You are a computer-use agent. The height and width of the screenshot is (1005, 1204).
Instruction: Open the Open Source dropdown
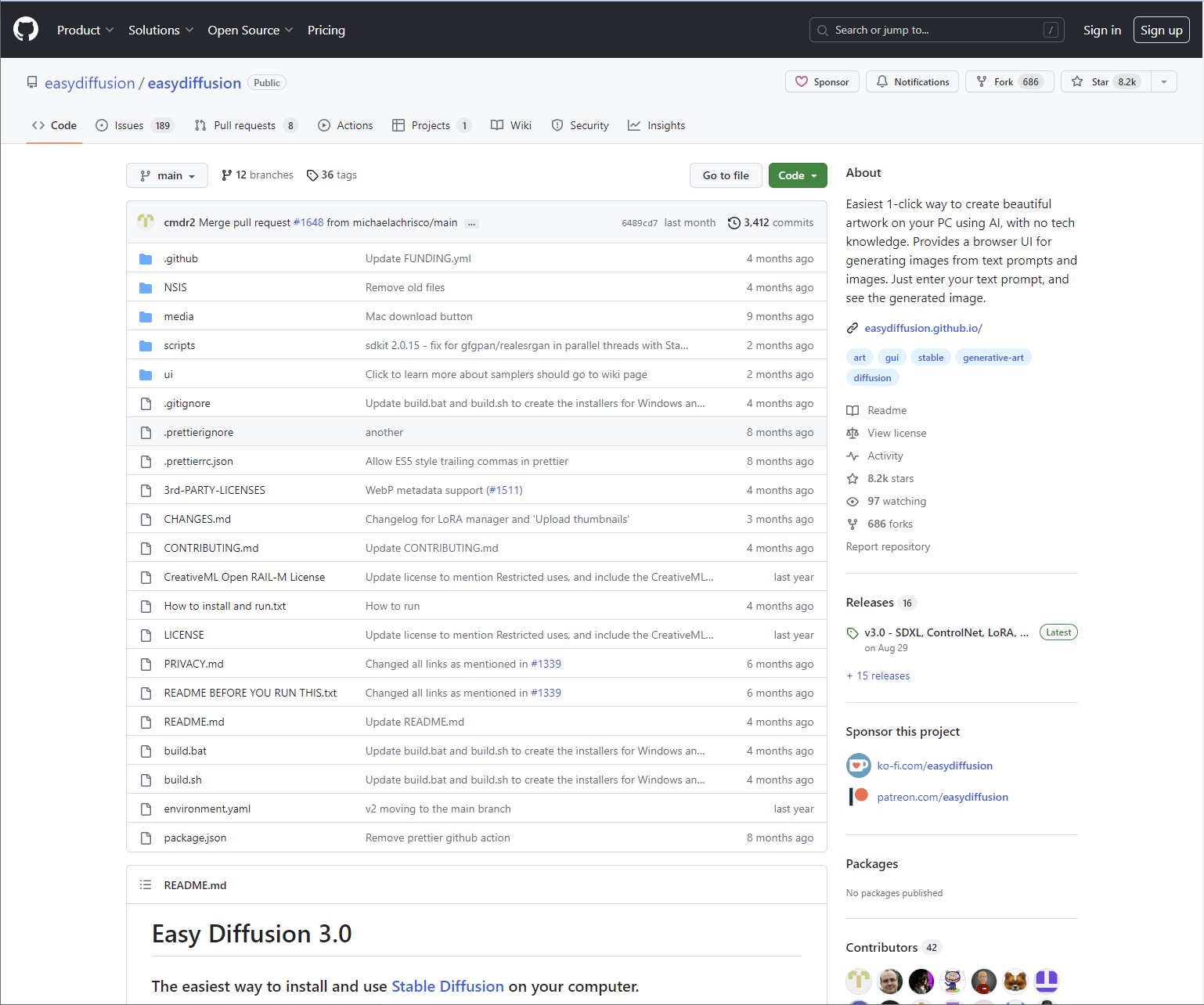(x=250, y=30)
